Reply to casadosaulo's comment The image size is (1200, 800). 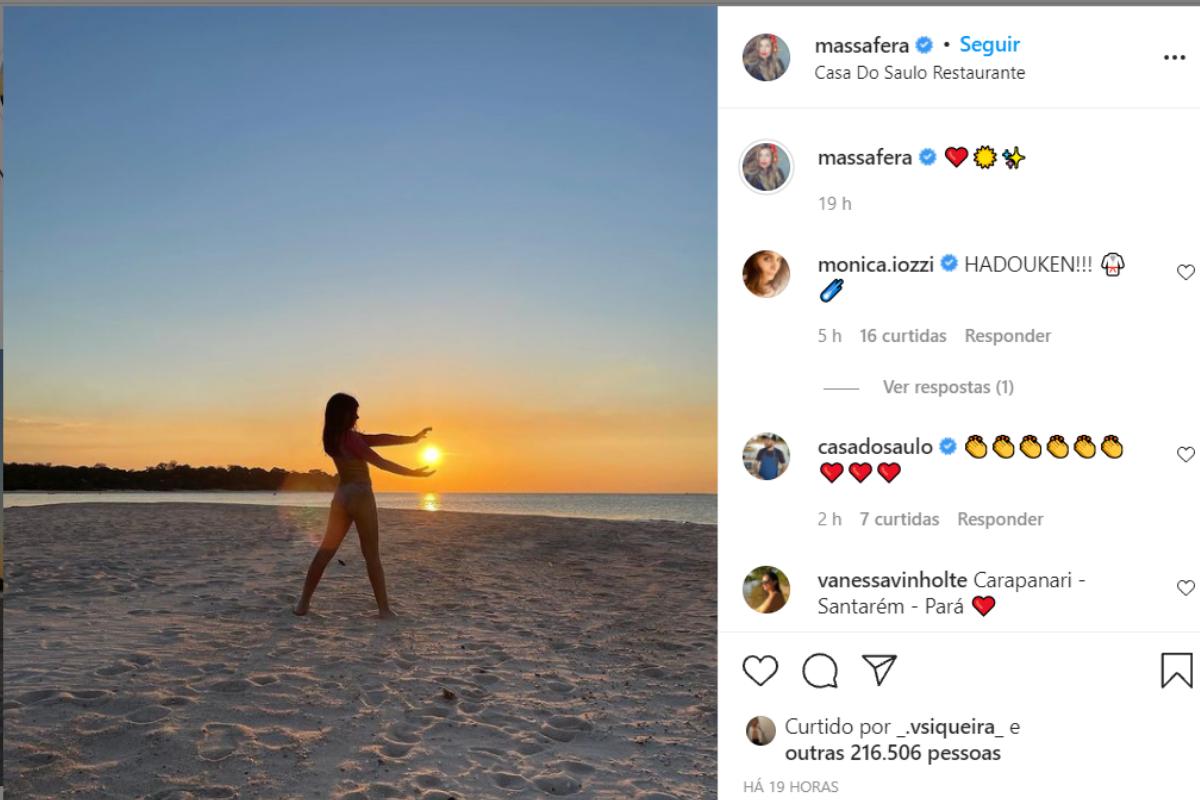pyautogui.click(x=1000, y=519)
